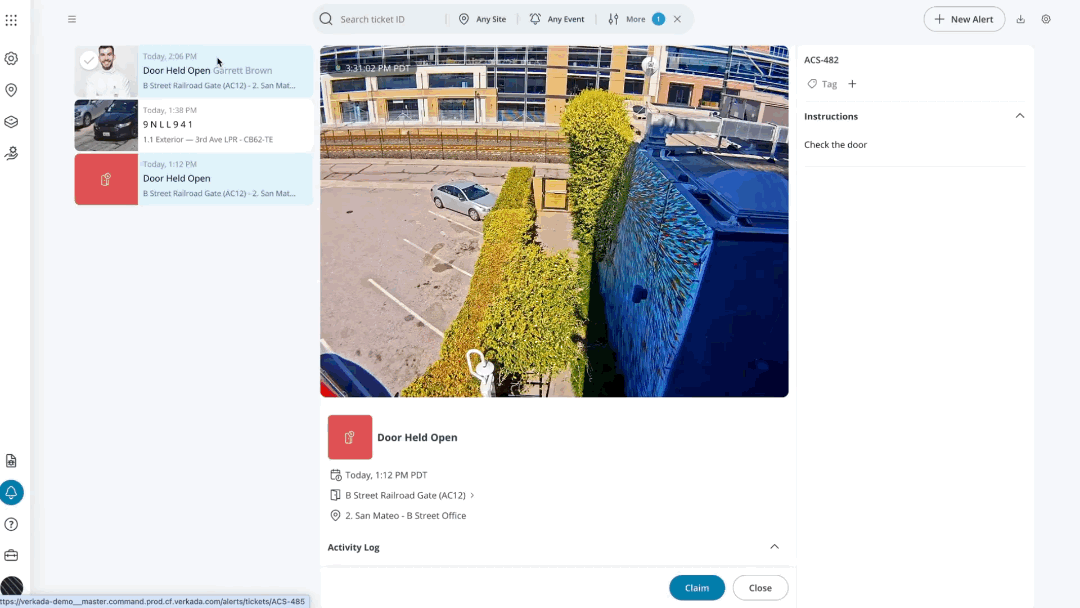Open the More filters menu
Screen dimensions: 1080x608
[627, 19]
